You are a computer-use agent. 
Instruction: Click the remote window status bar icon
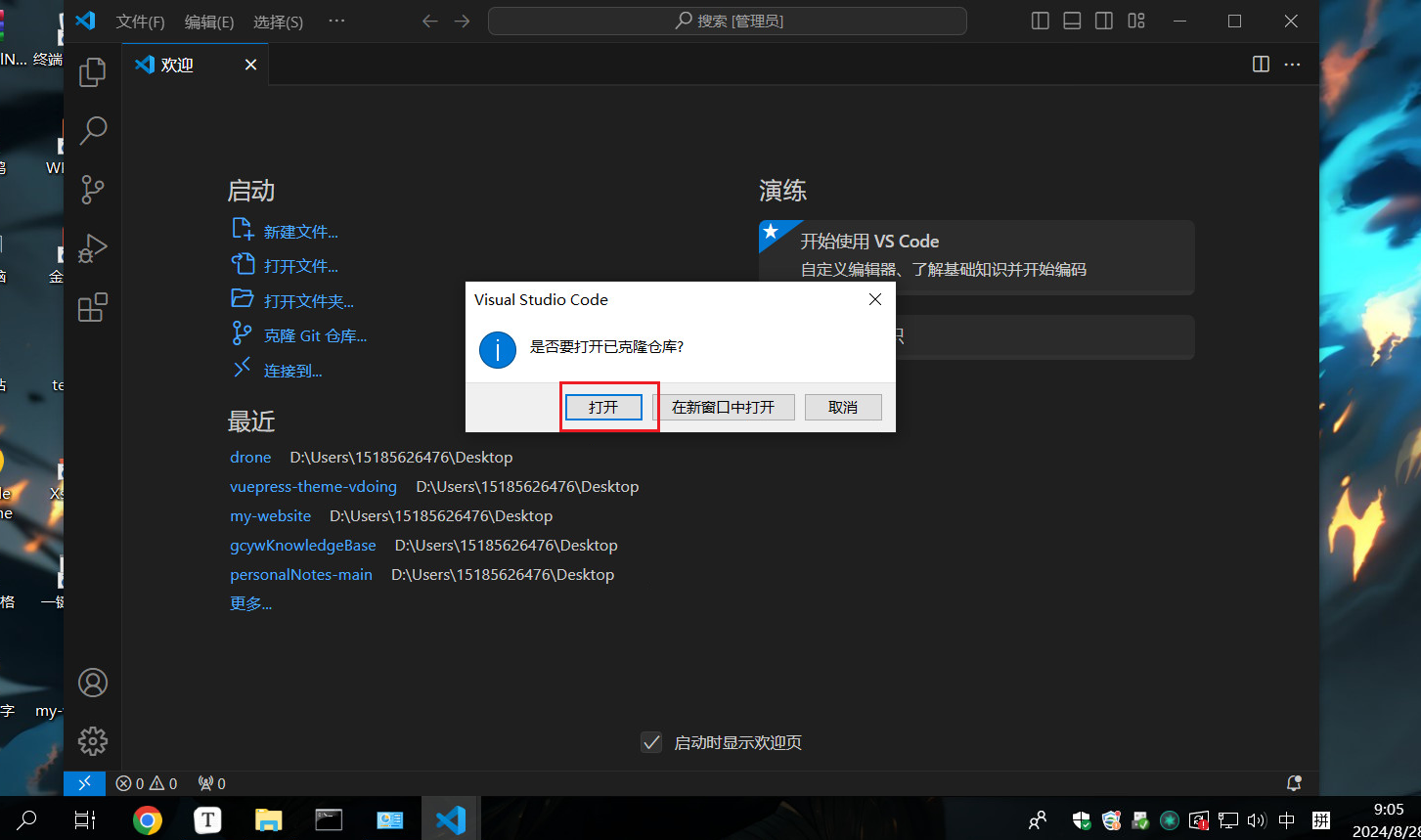(x=84, y=783)
